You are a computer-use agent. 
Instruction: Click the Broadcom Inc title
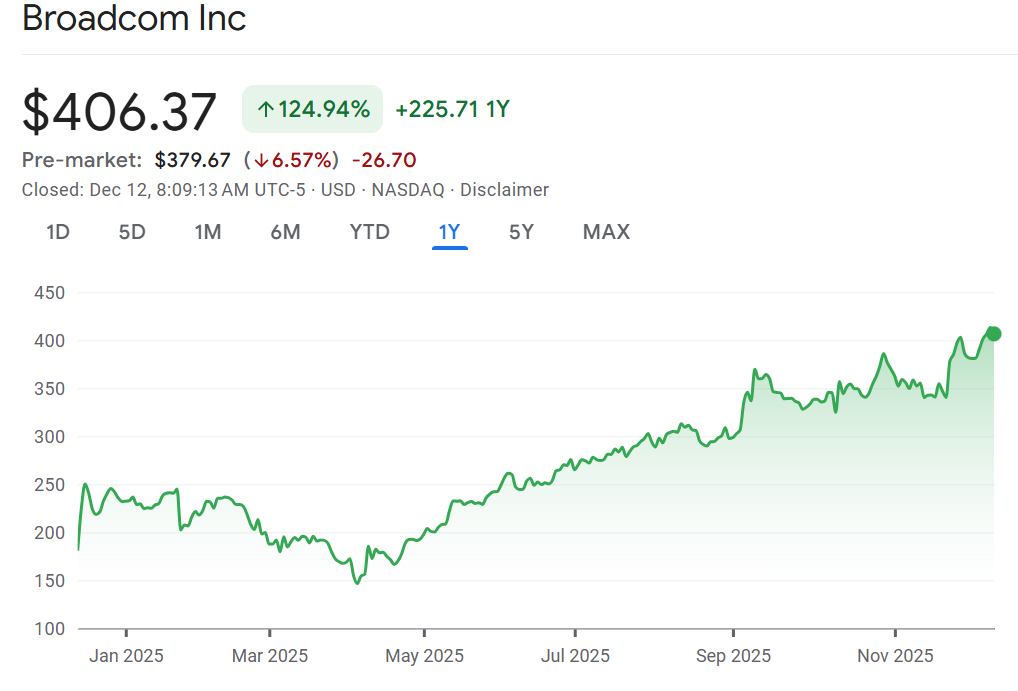click(x=134, y=18)
